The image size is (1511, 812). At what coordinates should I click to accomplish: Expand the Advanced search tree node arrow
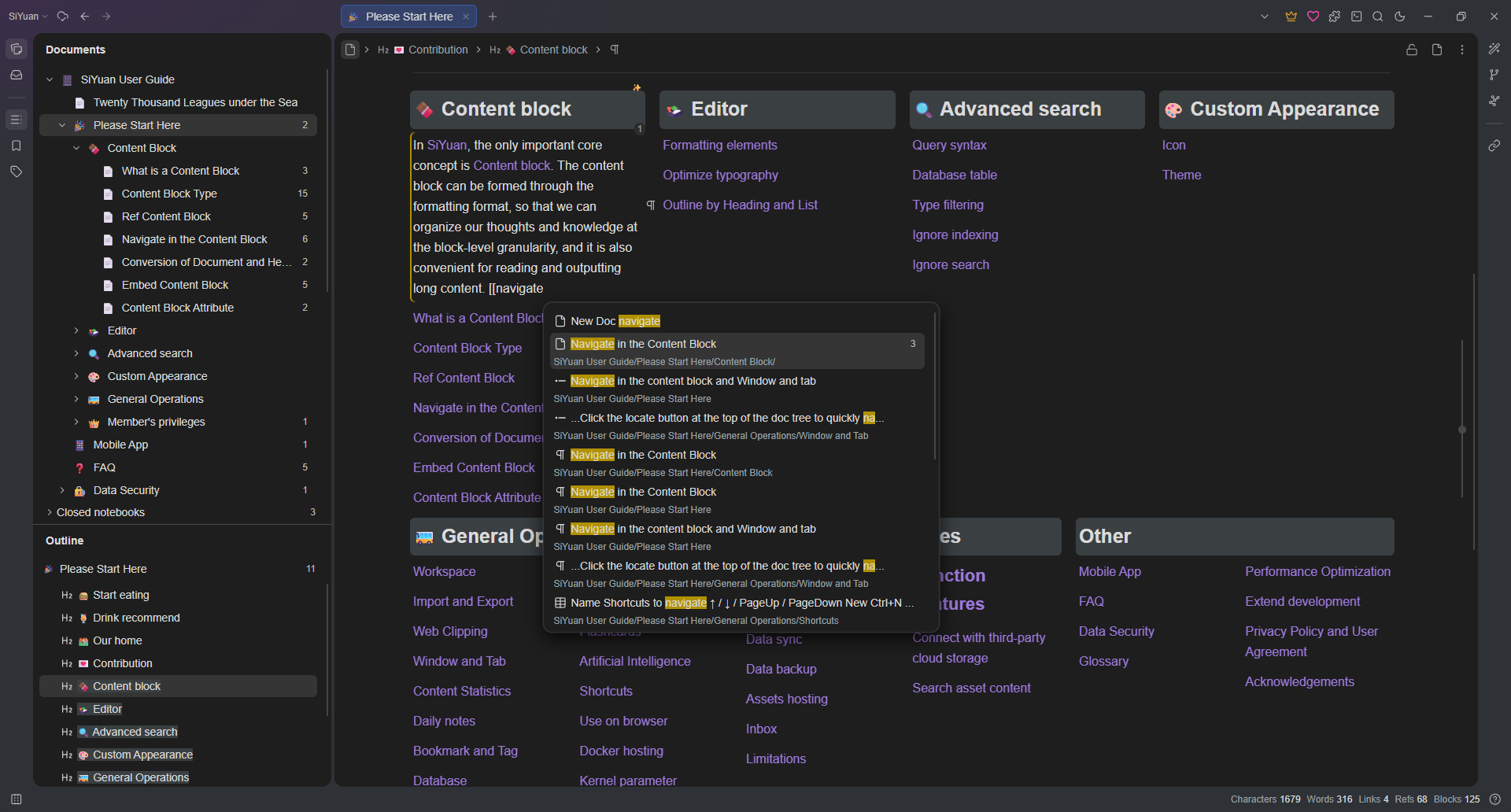click(x=76, y=353)
